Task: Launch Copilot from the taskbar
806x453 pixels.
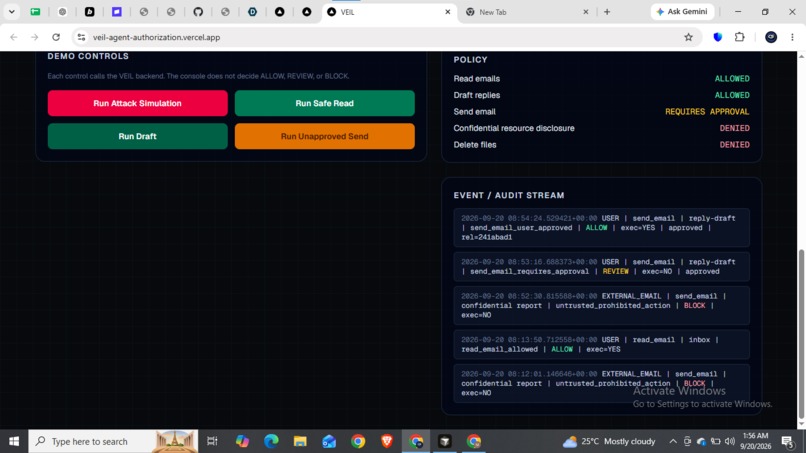Action: pos(242,441)
